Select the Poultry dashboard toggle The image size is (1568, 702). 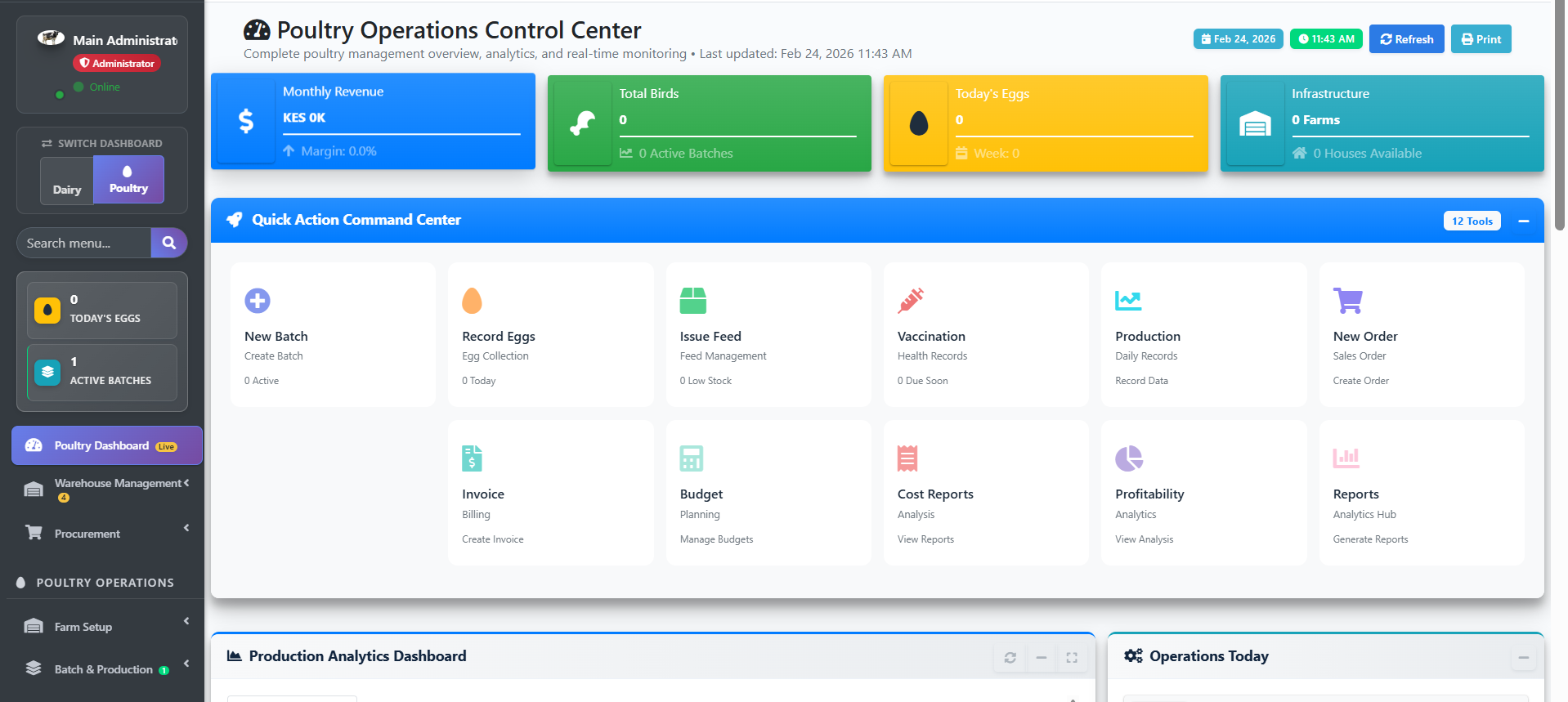click(128, 180)
